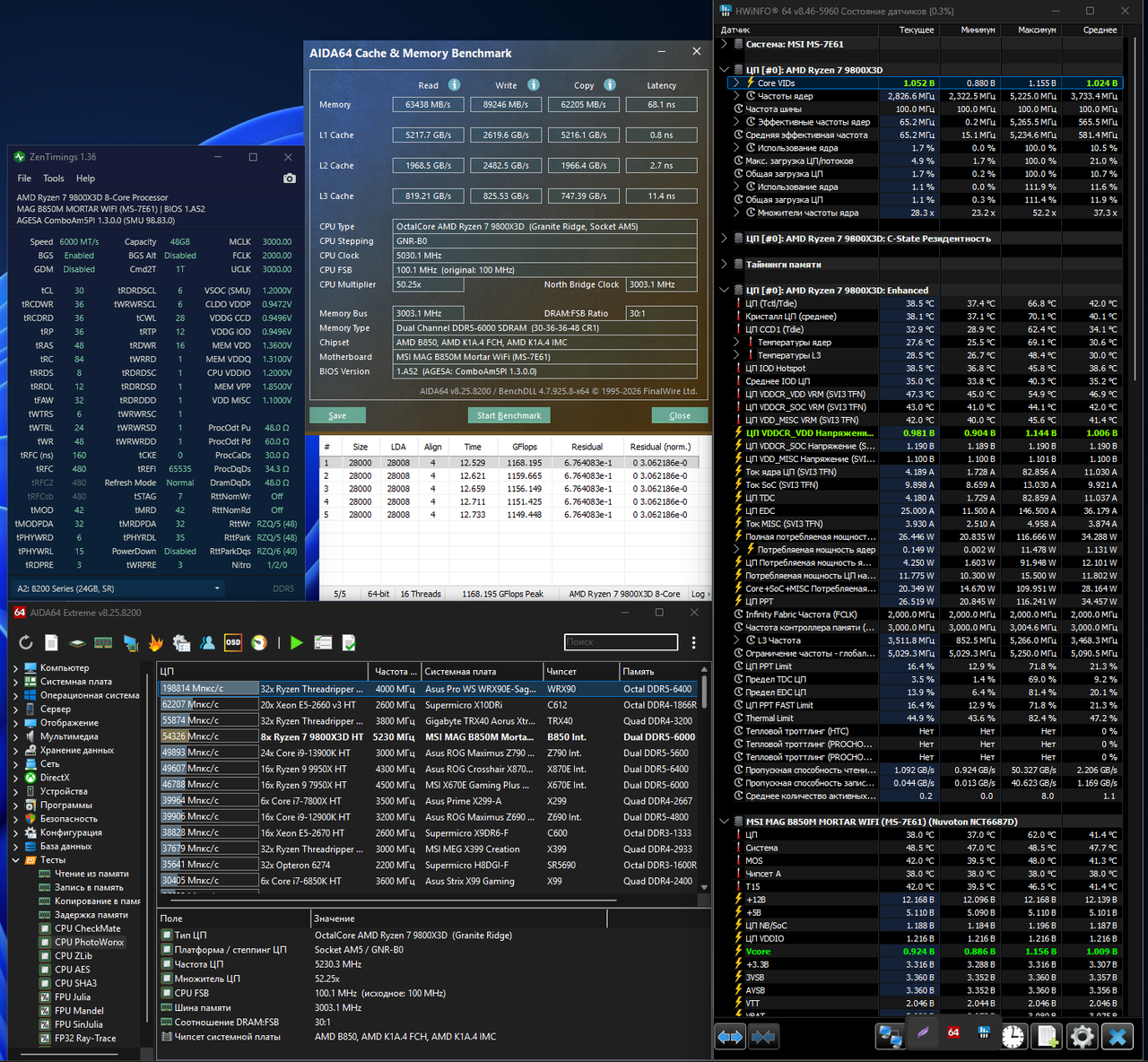Click the purple feather icon in the tray popup

coord(923,1032)
